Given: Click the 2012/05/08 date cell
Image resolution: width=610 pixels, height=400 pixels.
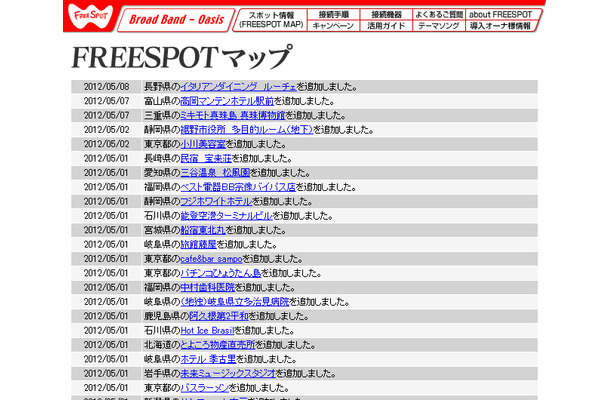Looking at the screenshot, I should click(106, 86).
